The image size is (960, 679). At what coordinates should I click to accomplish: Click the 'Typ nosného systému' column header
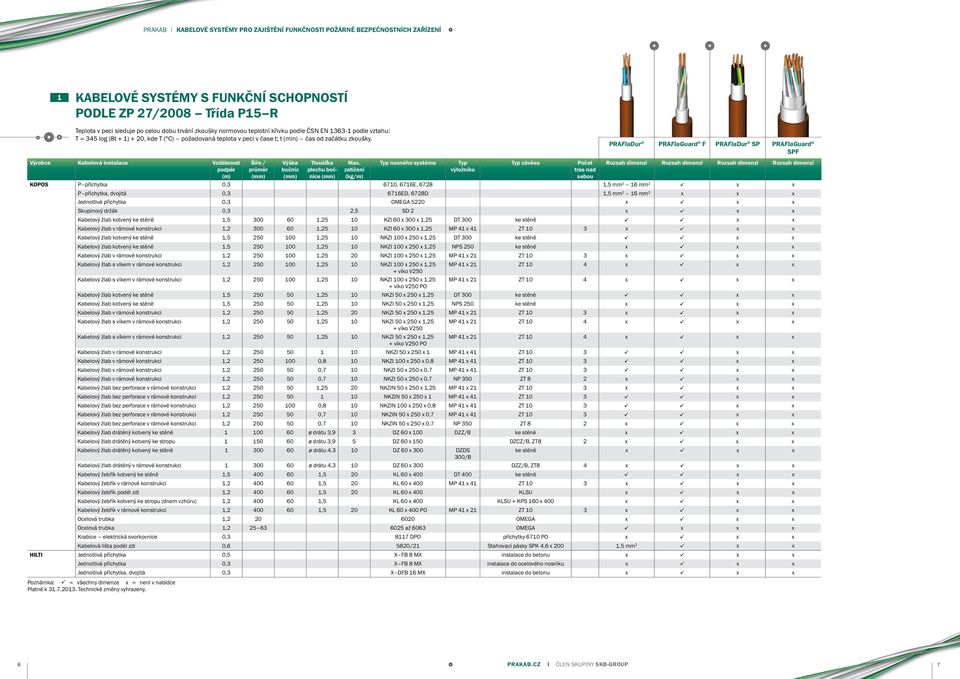(408, 163)
